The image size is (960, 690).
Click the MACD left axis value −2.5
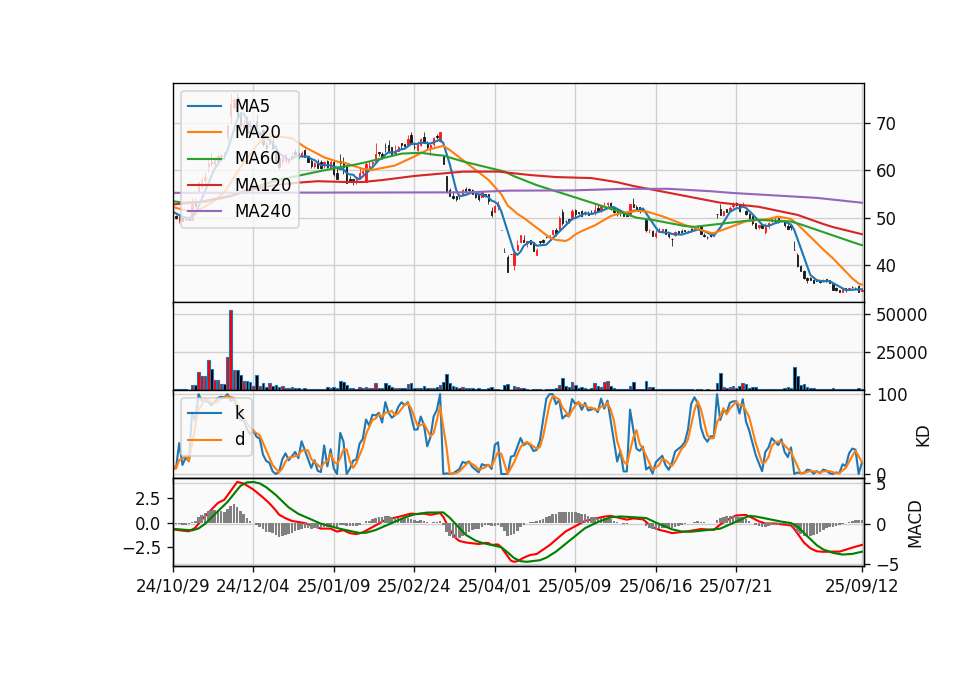click(141, 548)
